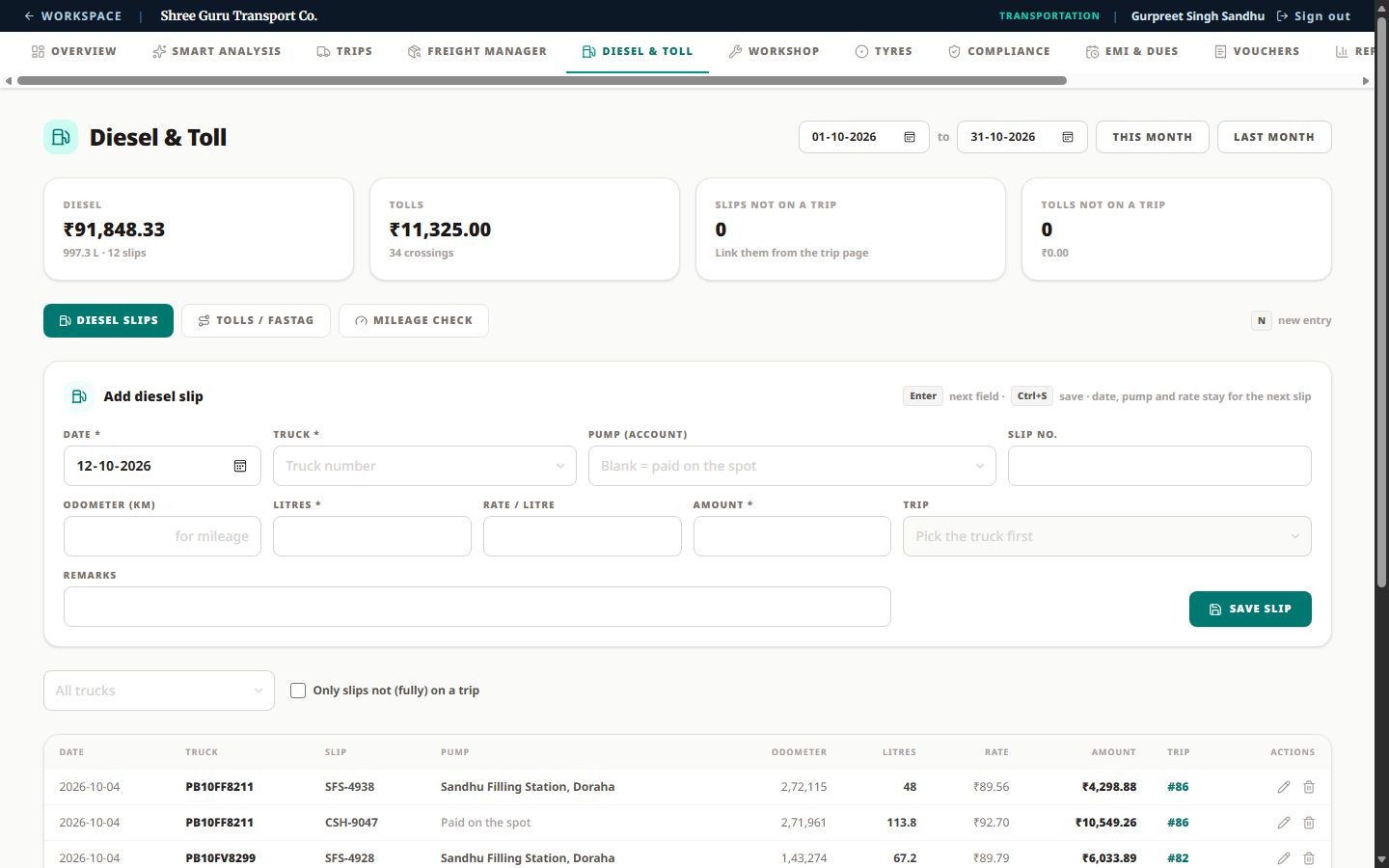Open calendar picker in slip Date field
Screen dimensions: 1389x868
[x=240, y=466]
